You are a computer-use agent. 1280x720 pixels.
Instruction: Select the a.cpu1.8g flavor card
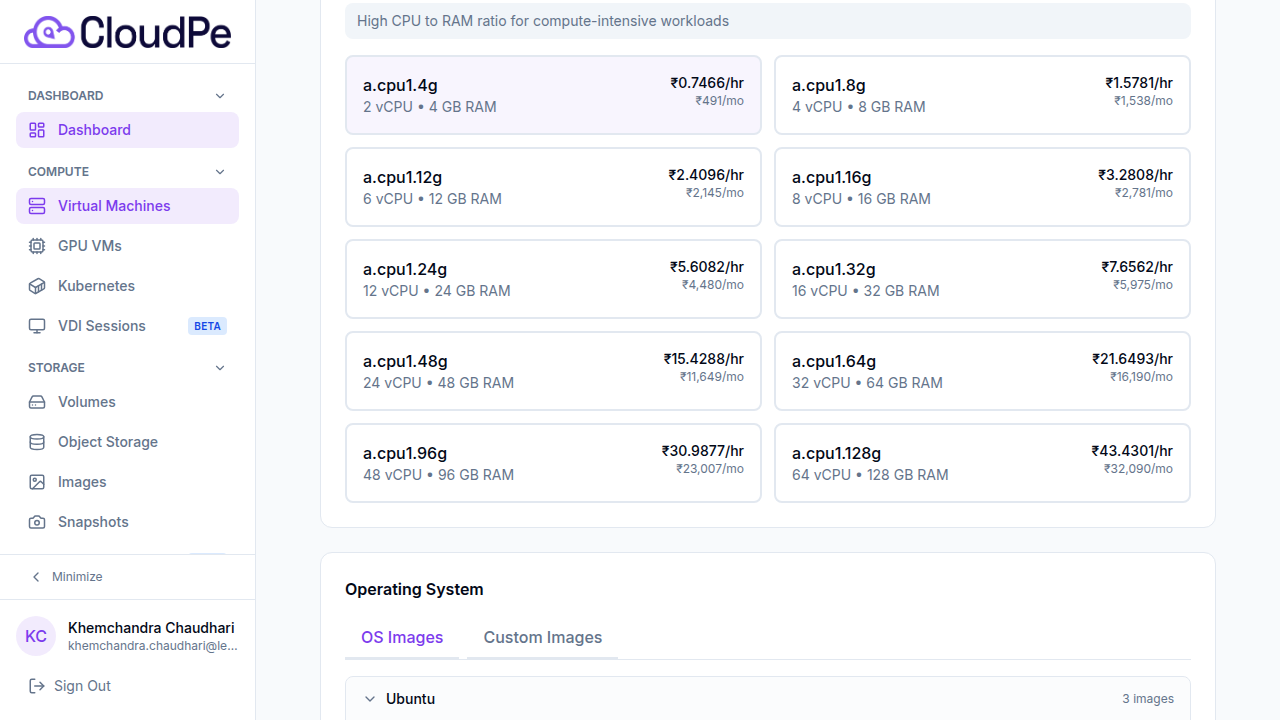[982, 95]
